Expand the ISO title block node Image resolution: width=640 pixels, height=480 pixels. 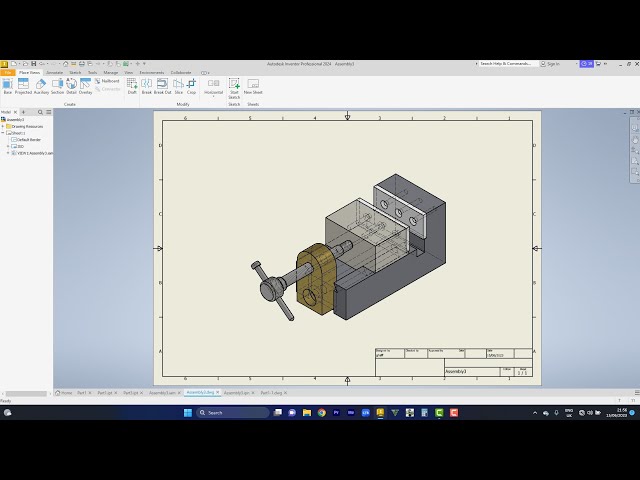point(8,146)
